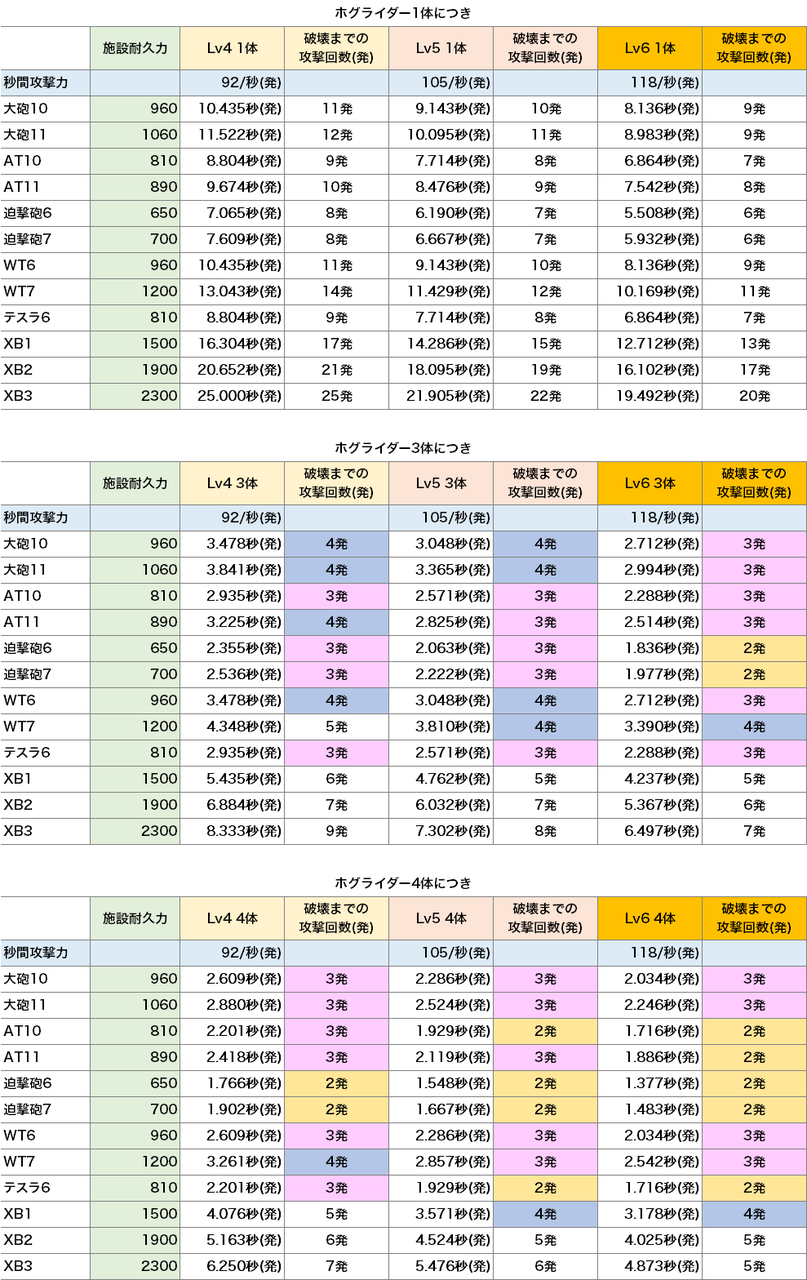The width and height of the screenshot is (807, 1280).
Task: Select the cell reading 2.355秒(発)
Action: point(233,648)
